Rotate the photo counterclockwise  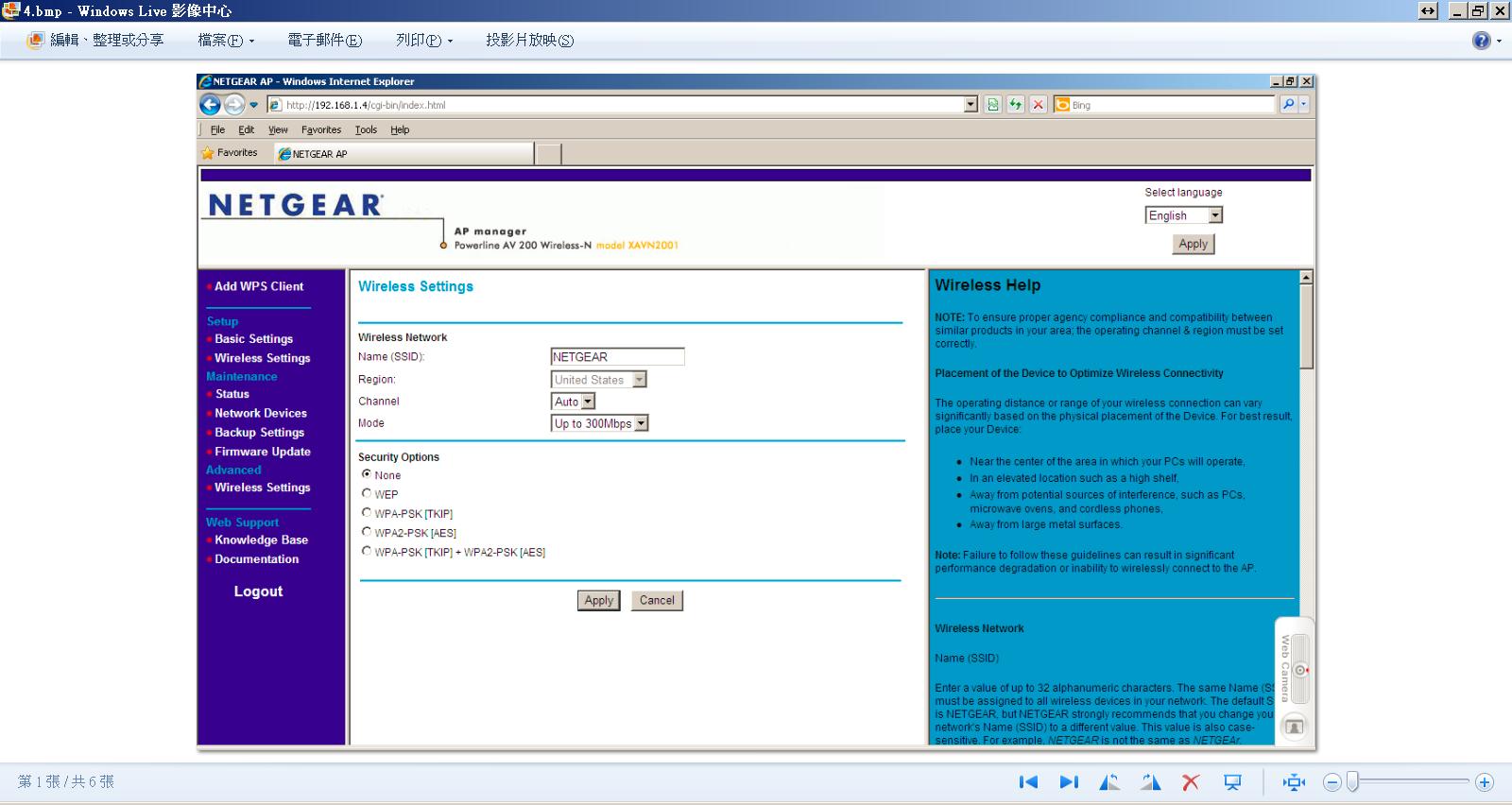point(1109,782)
